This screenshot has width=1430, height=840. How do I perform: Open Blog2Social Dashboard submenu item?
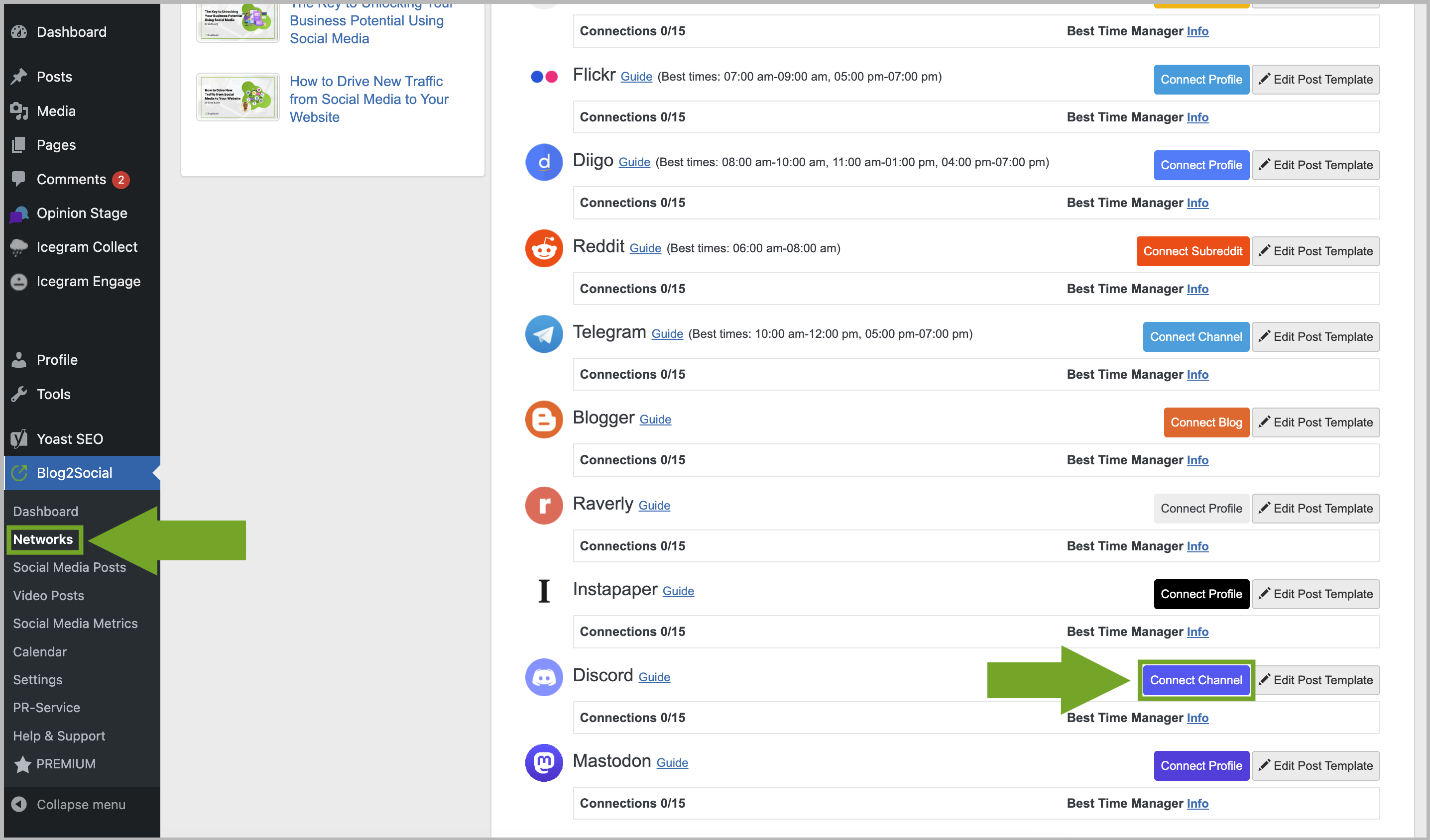(45, 512)
